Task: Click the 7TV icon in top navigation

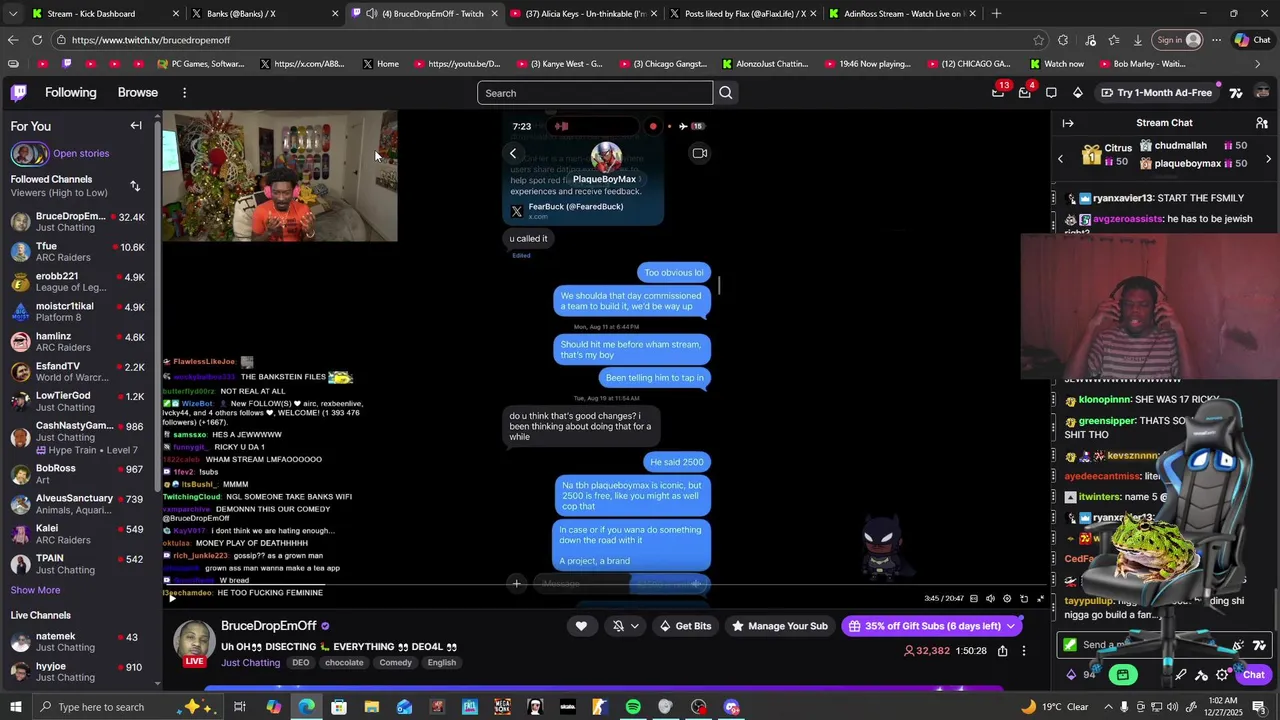Action: [1236, 93]
